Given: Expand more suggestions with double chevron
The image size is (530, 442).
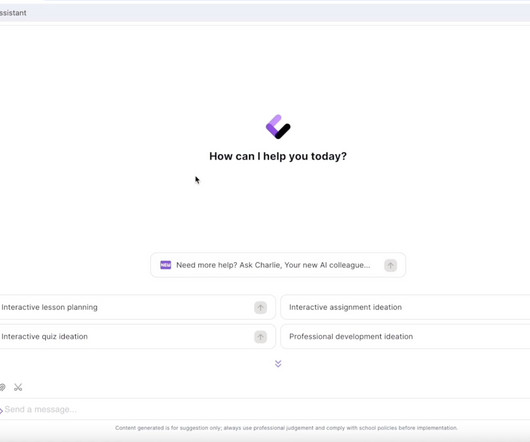Looking at the screenshot, I should tap(278, 364).
